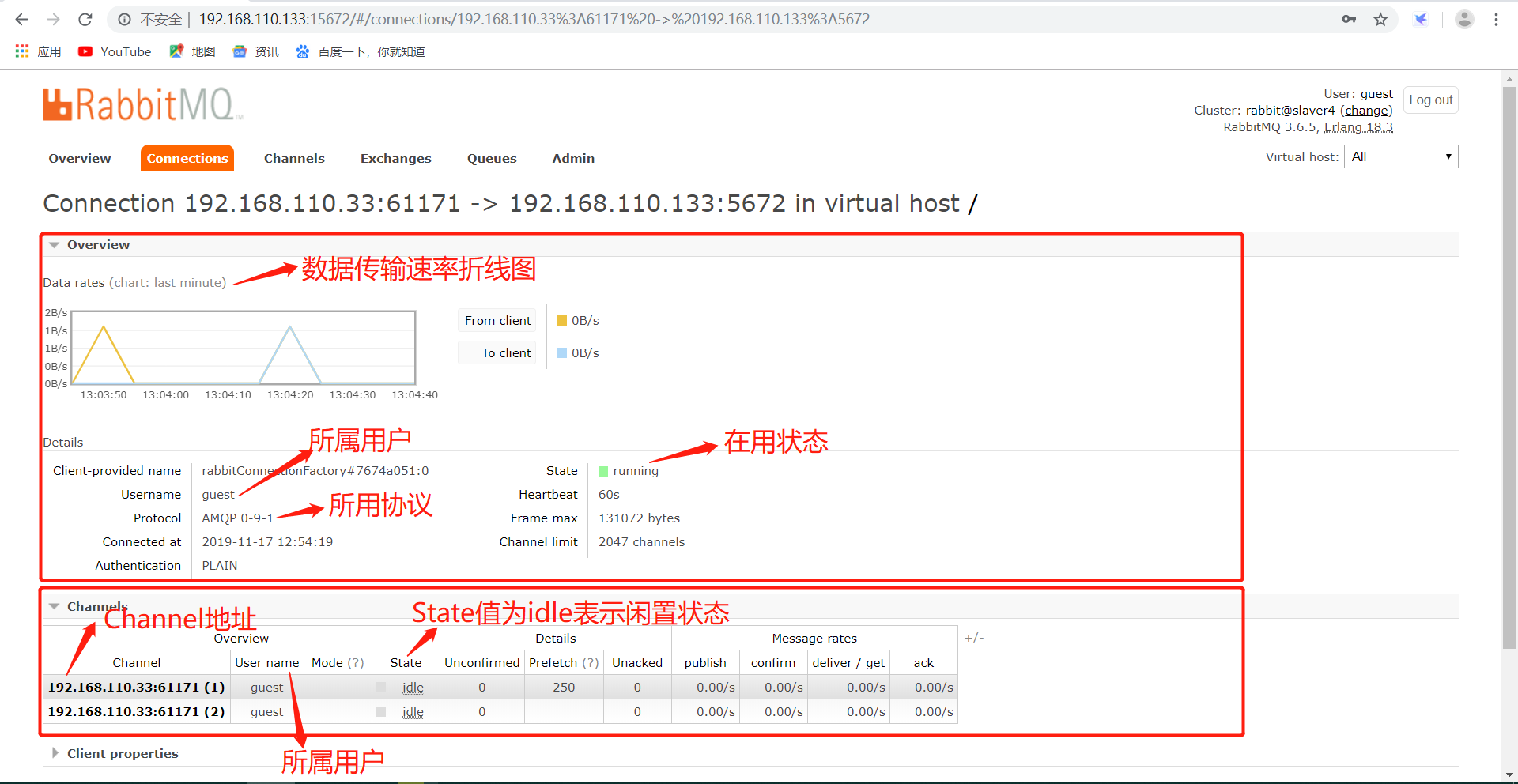Open the Chrome three-dot menu
This screenshot has height=784, width=1518.
(1496, 19)
